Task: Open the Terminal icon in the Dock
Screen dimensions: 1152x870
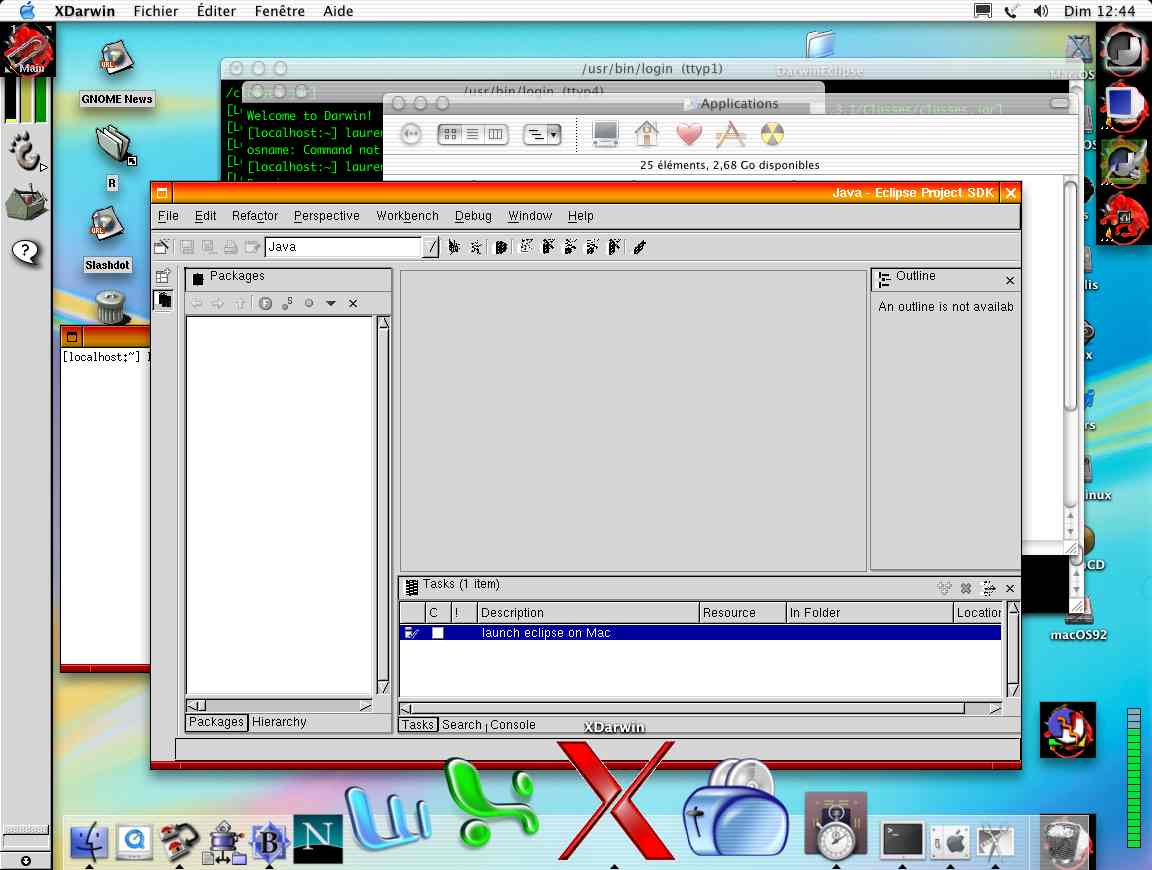Action: (901, 841)
